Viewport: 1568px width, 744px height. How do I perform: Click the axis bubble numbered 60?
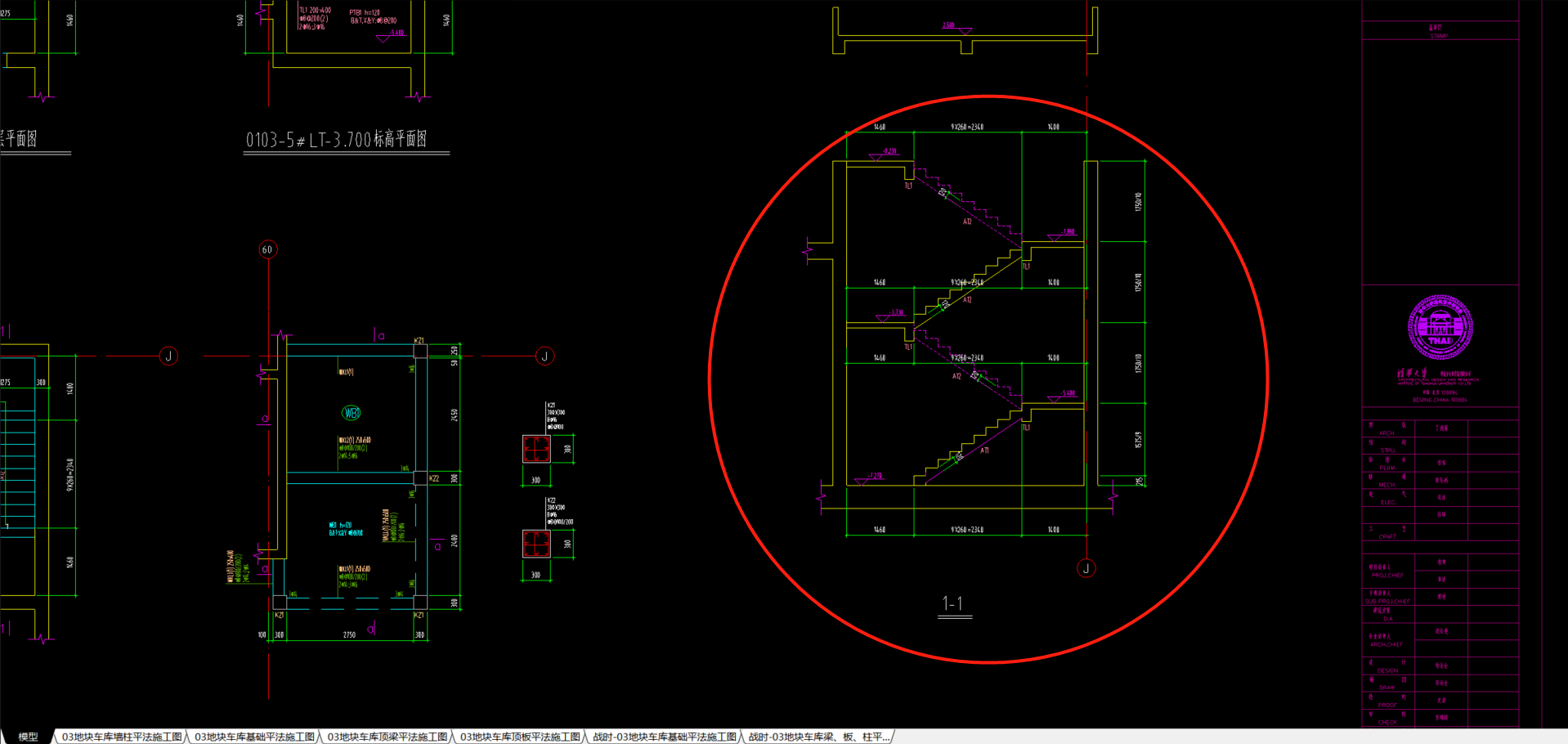(x=267, y=249)
